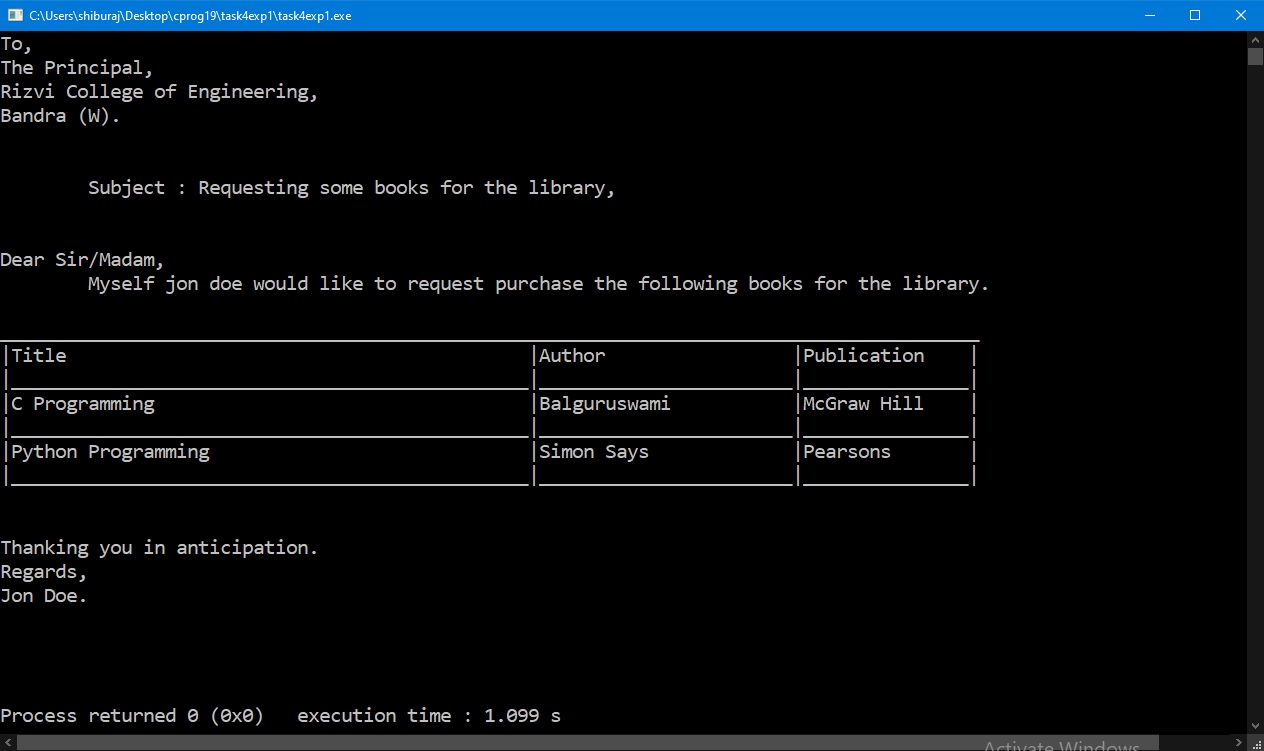This screenshot has height=751, width=1264.
Task: Click the horizontal scrollbar right arrow
Action: (1238, 743)
